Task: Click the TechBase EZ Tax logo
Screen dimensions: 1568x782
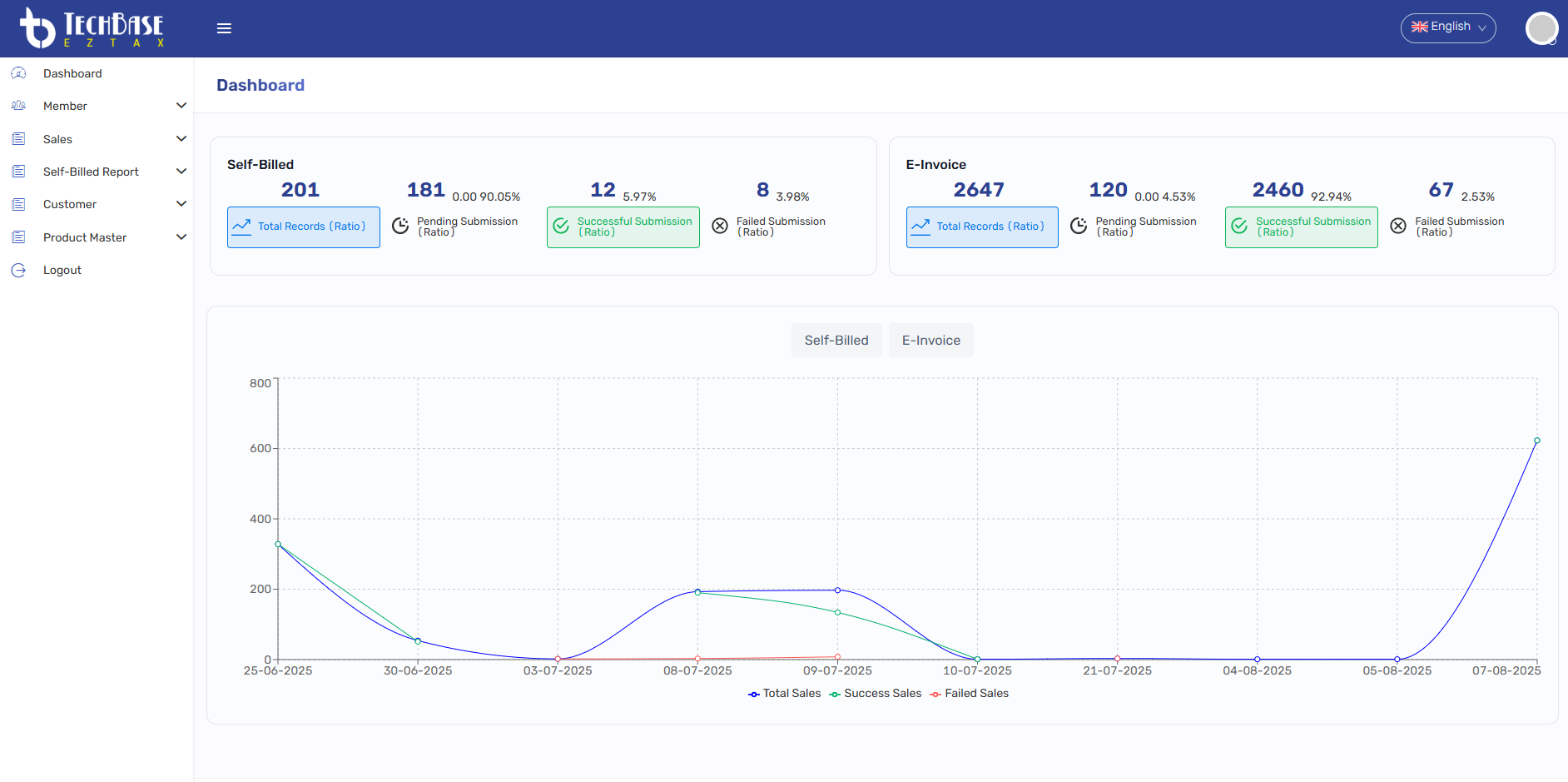Action: [92, 28]
